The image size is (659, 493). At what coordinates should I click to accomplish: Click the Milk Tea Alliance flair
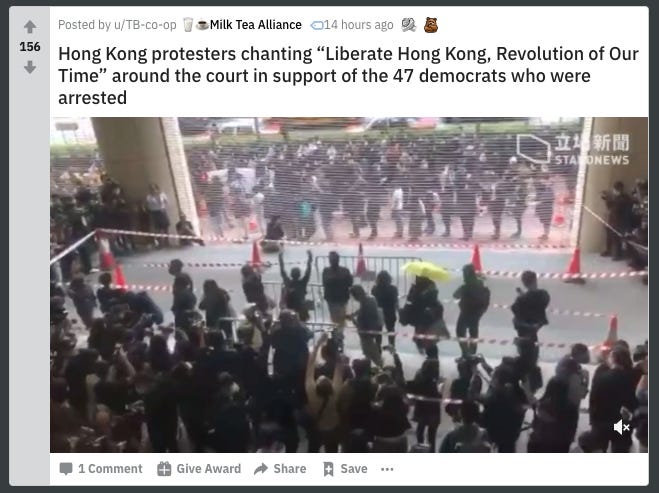click(x=256, y=25)
